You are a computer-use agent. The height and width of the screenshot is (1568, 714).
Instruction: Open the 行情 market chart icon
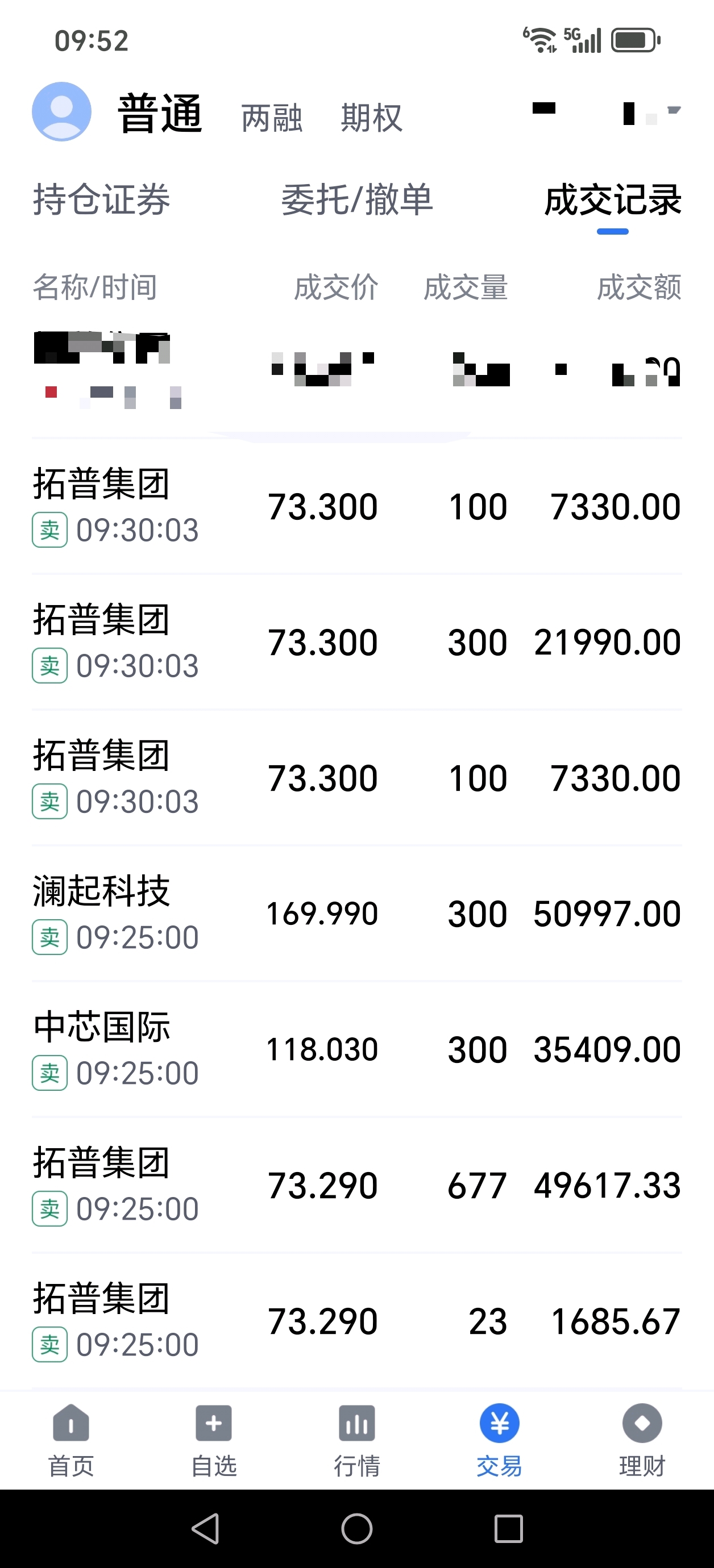coord(357,1423)
